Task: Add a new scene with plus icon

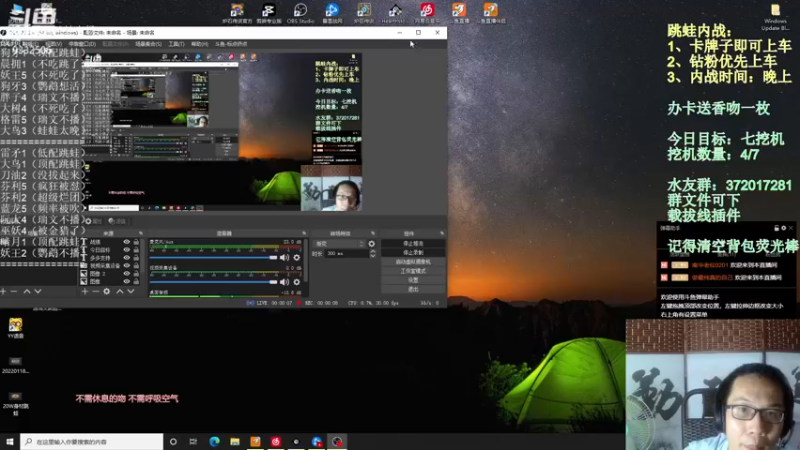Action: click(x=4, y=291)
